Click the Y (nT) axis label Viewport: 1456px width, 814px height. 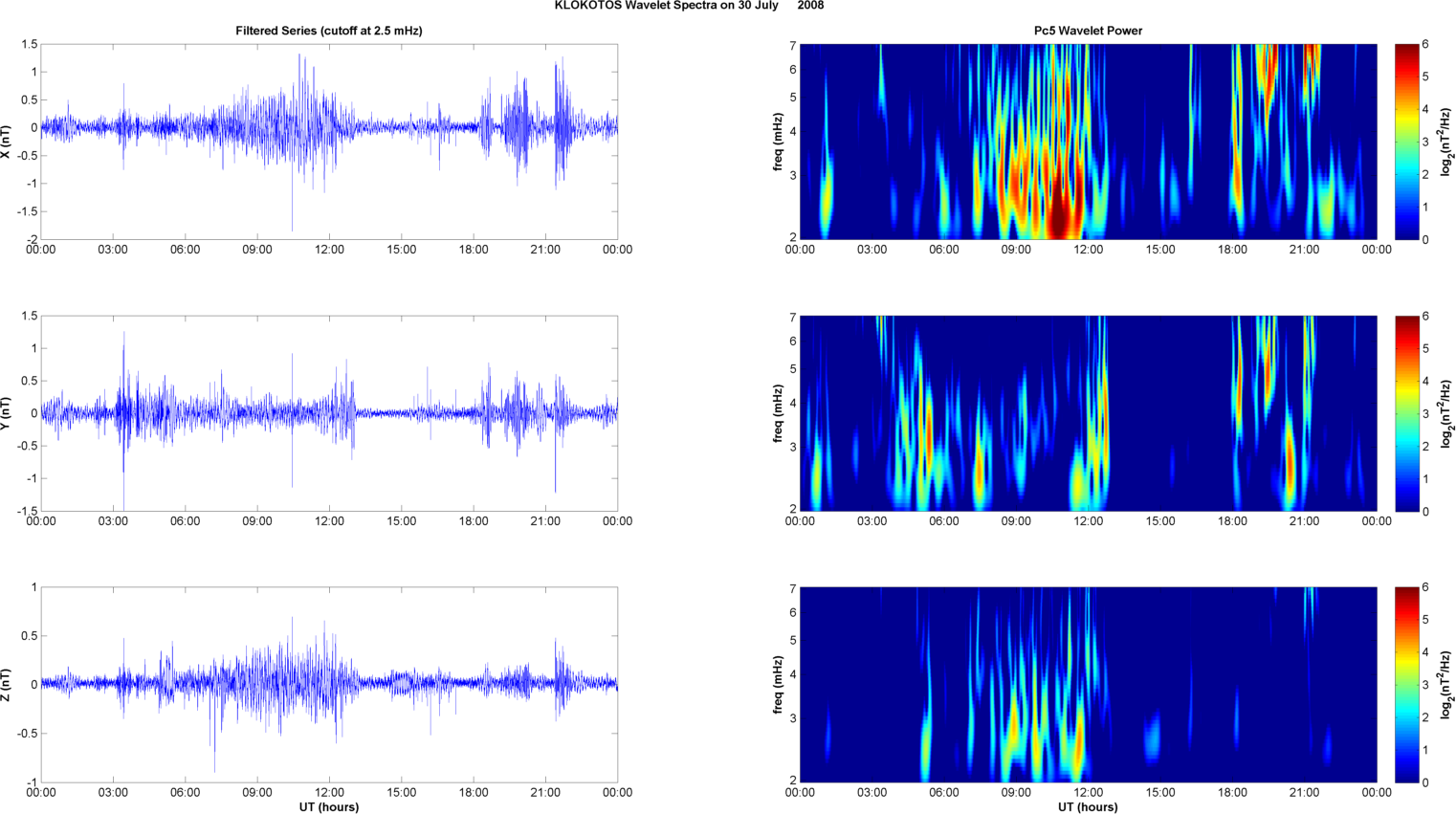tap(6, 413)
